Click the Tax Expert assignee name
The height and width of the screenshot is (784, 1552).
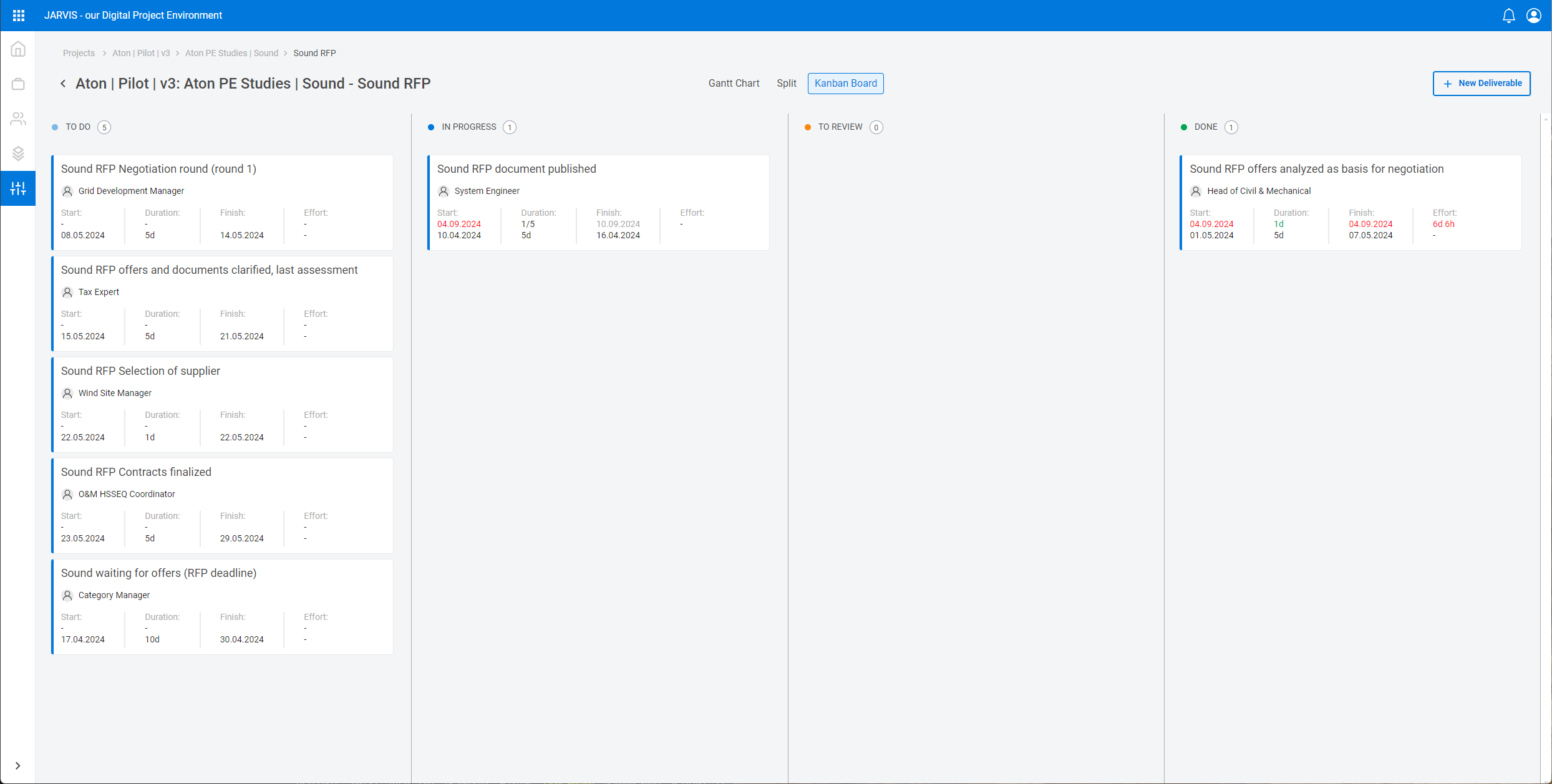(x=99, y=292)
